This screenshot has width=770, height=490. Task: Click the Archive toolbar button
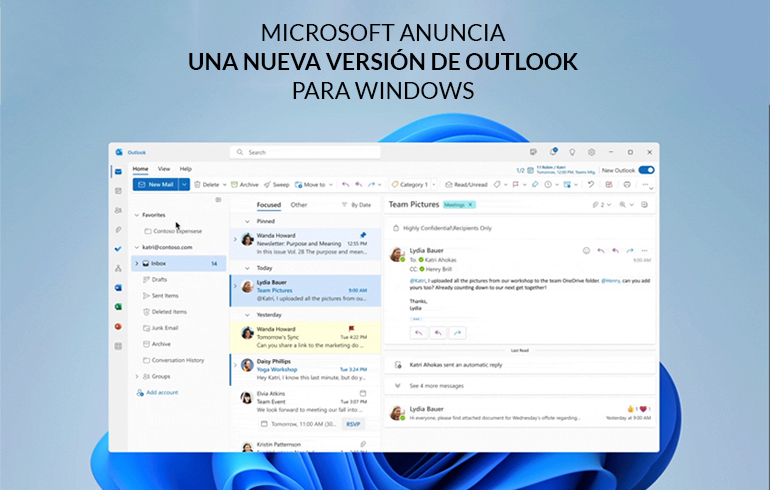tap(245, 185)
